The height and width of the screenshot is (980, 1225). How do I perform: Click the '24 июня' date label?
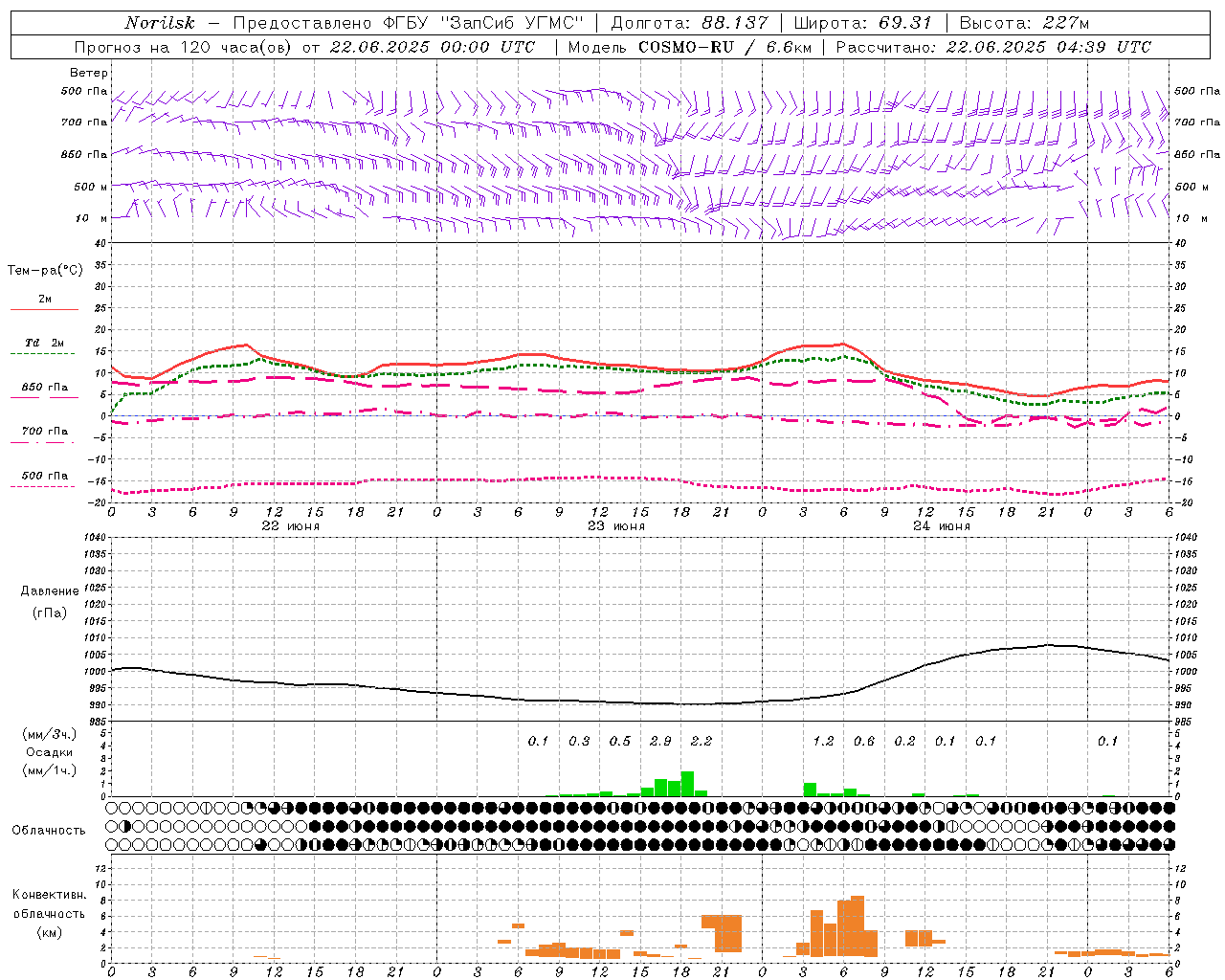[942, 526]
